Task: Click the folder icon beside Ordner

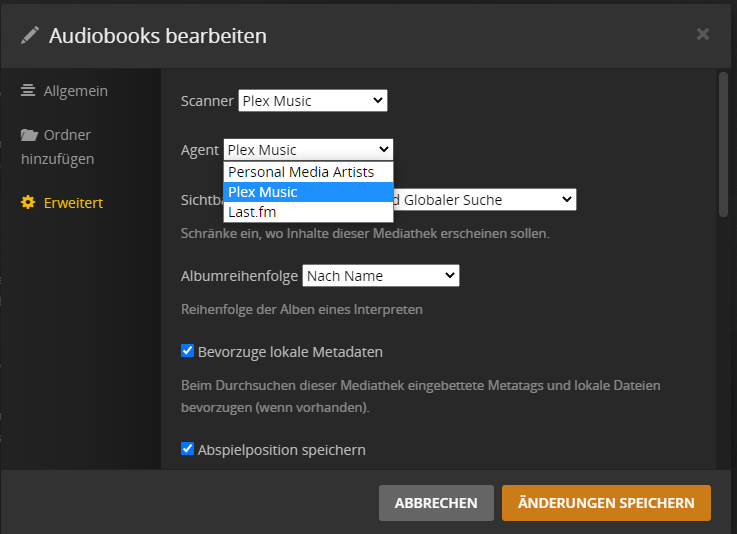Action: 29,135
